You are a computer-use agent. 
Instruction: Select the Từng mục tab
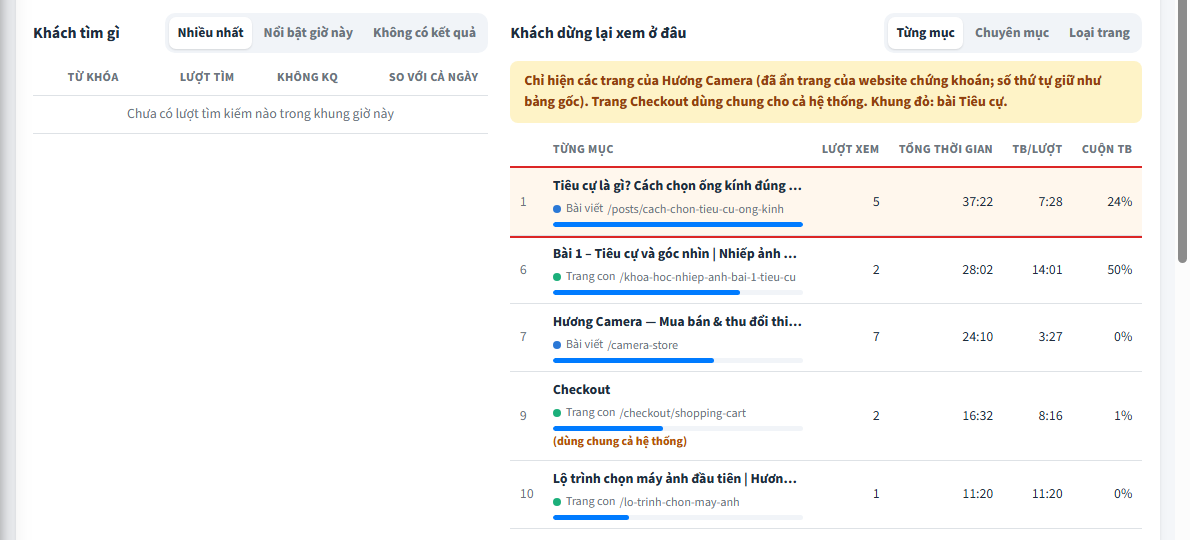[x=925, y=33]
